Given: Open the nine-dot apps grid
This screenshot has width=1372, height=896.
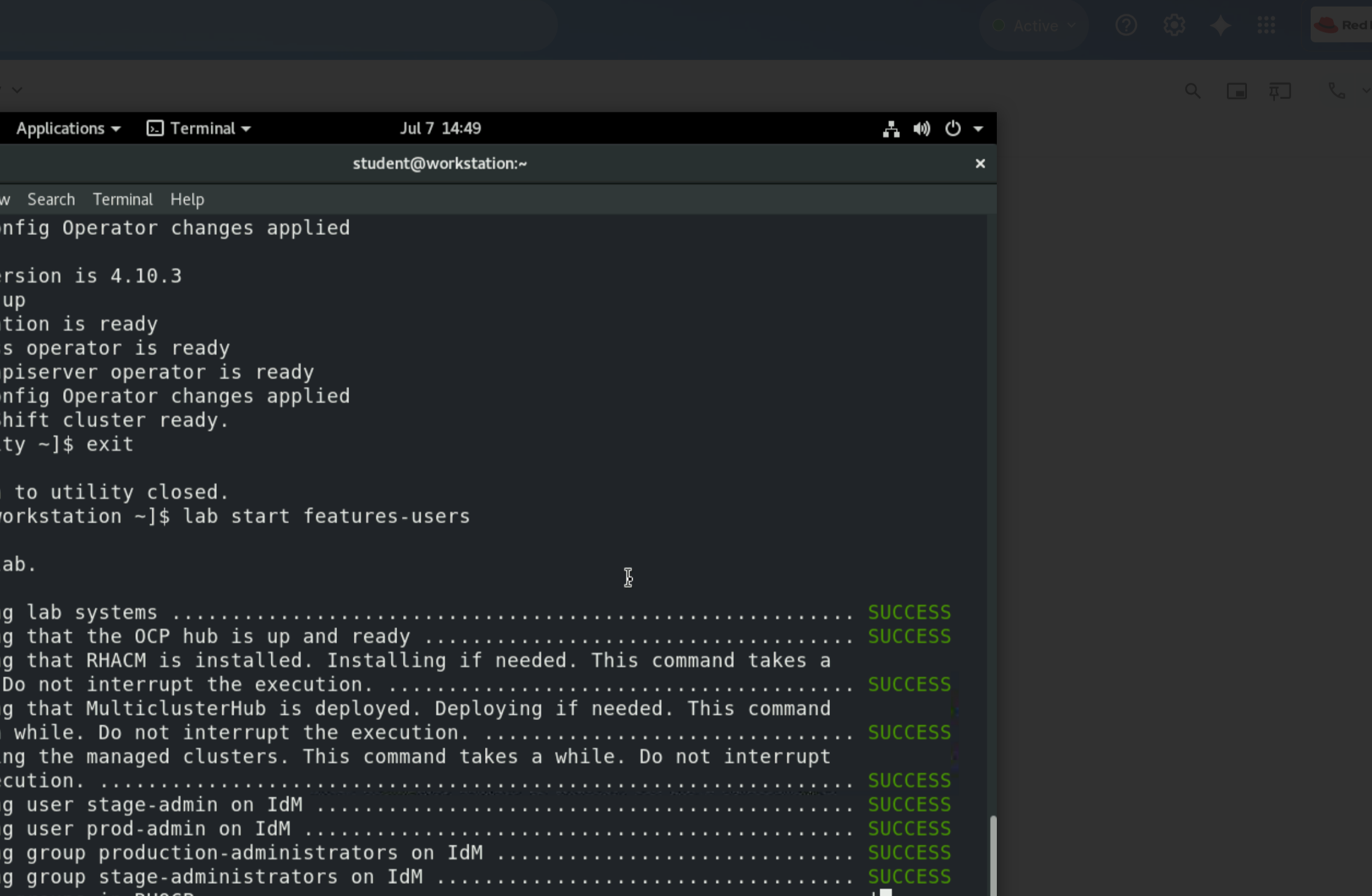Looking at the screenshot, I should [1266, 25].
